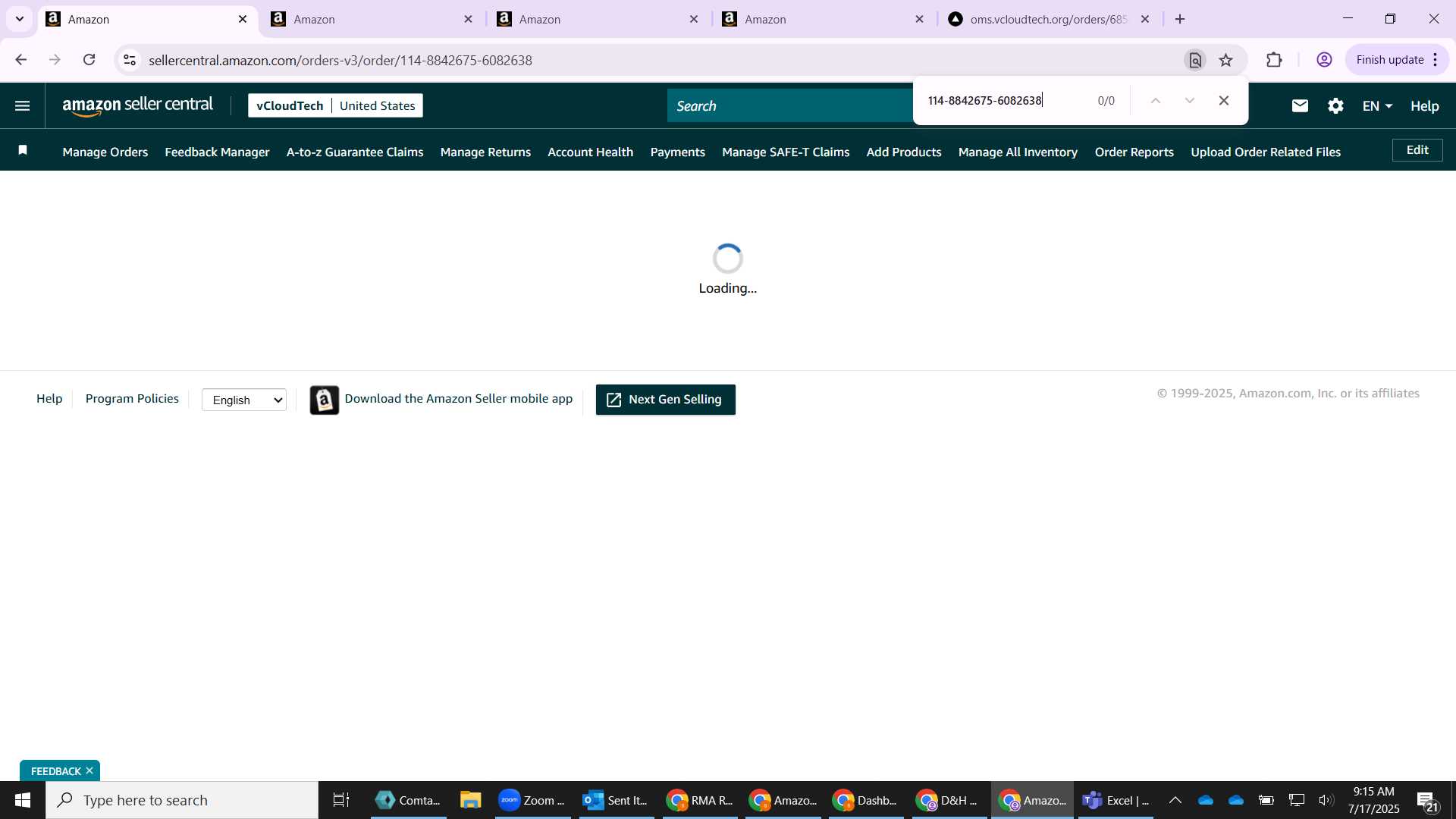The height and width of the screenshot is (819, 1456).
Task: Open Upload Order Related Files
Action: 1266,152
